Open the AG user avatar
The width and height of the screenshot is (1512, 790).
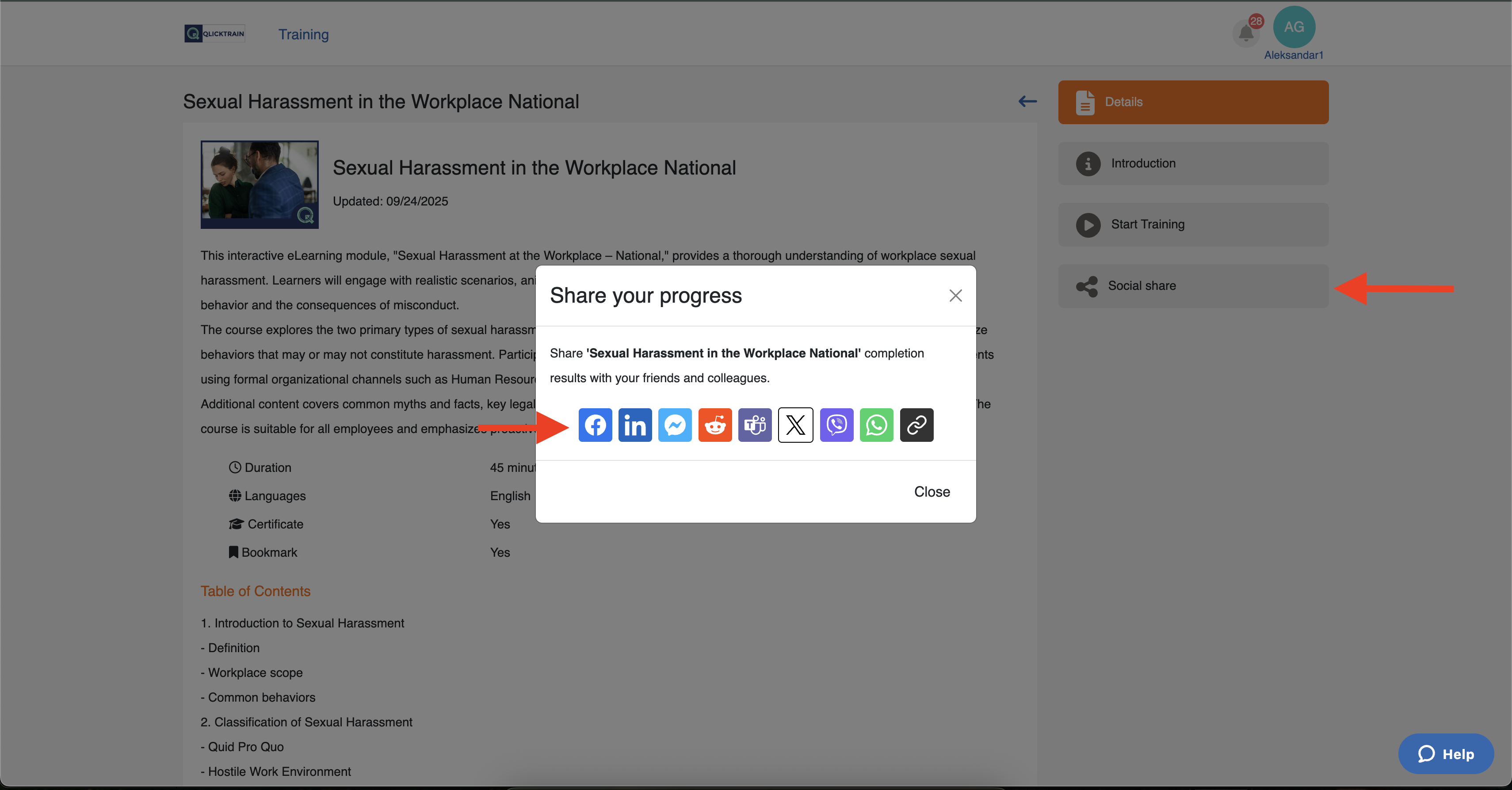[1294, 27]
